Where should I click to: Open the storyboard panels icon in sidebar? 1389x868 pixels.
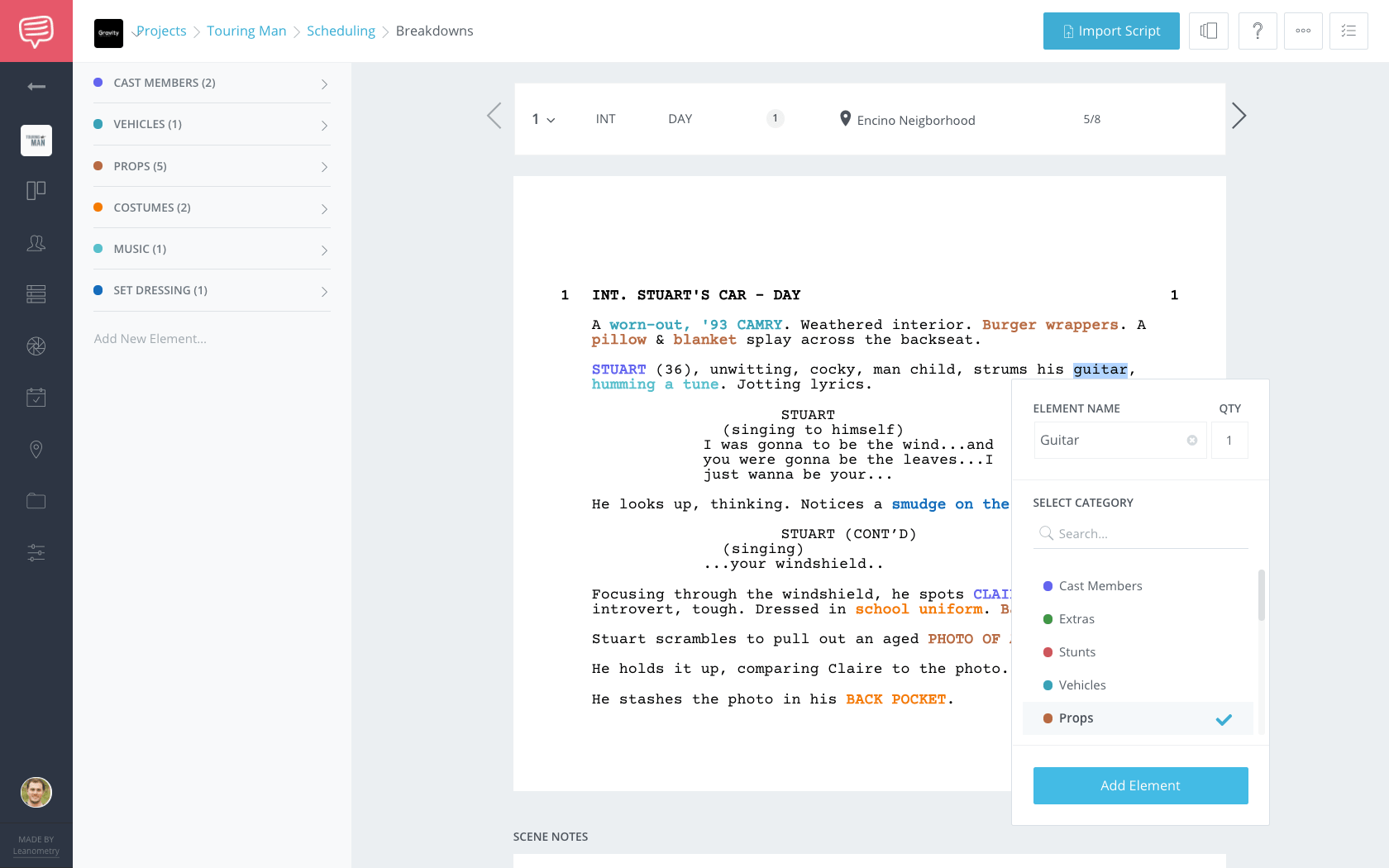click(x=36, y=191)
